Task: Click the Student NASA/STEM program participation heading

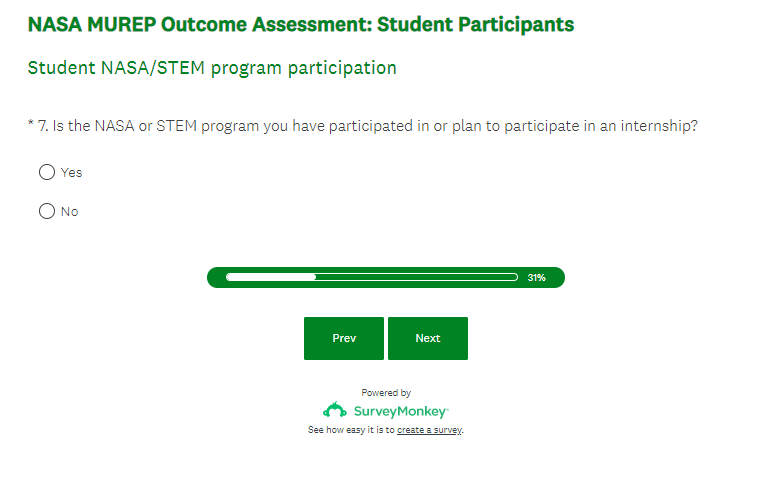Action: [x=212, y=68]
